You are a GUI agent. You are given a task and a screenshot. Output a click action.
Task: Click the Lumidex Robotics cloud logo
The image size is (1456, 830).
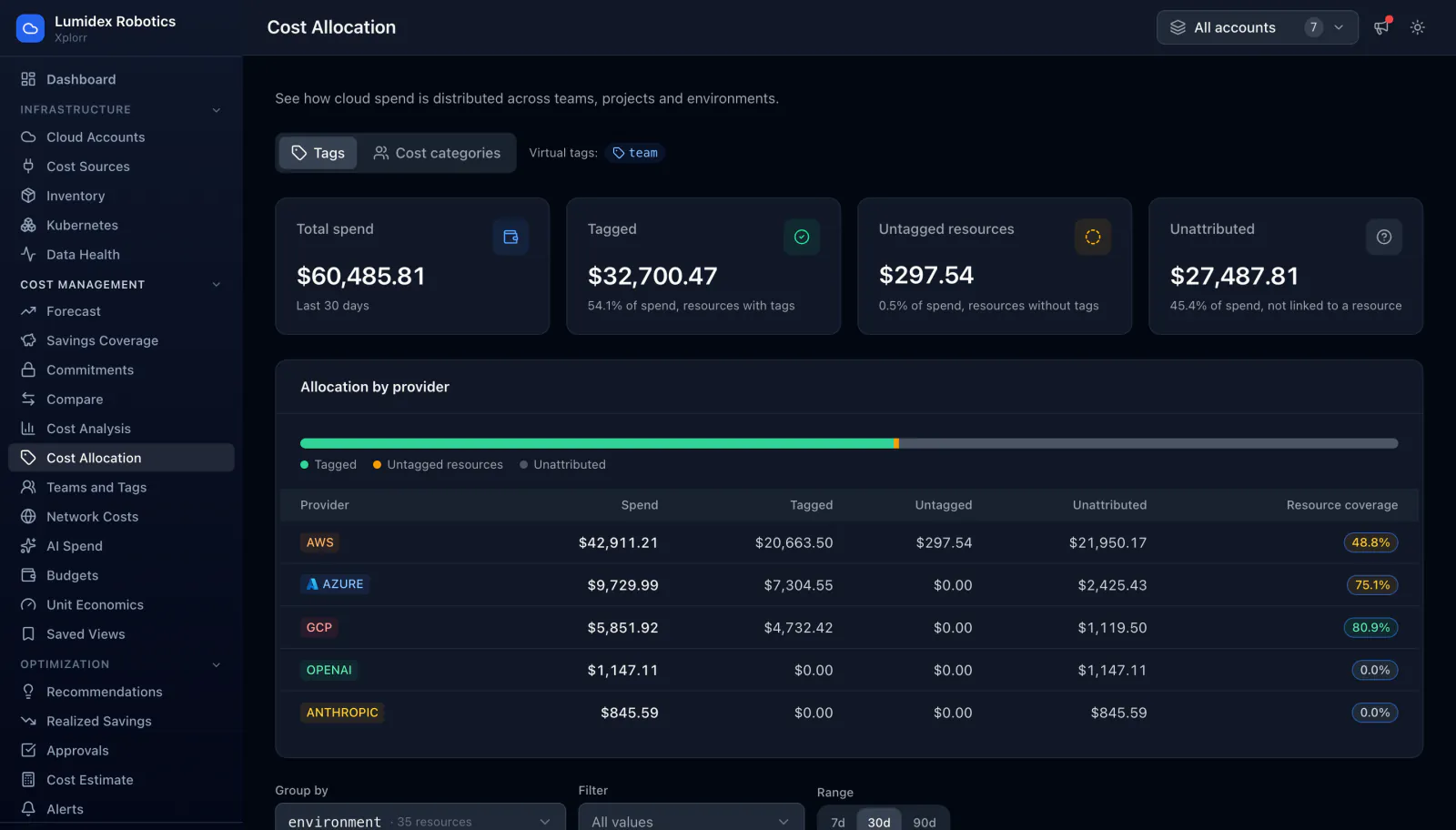tap(30, 28)
